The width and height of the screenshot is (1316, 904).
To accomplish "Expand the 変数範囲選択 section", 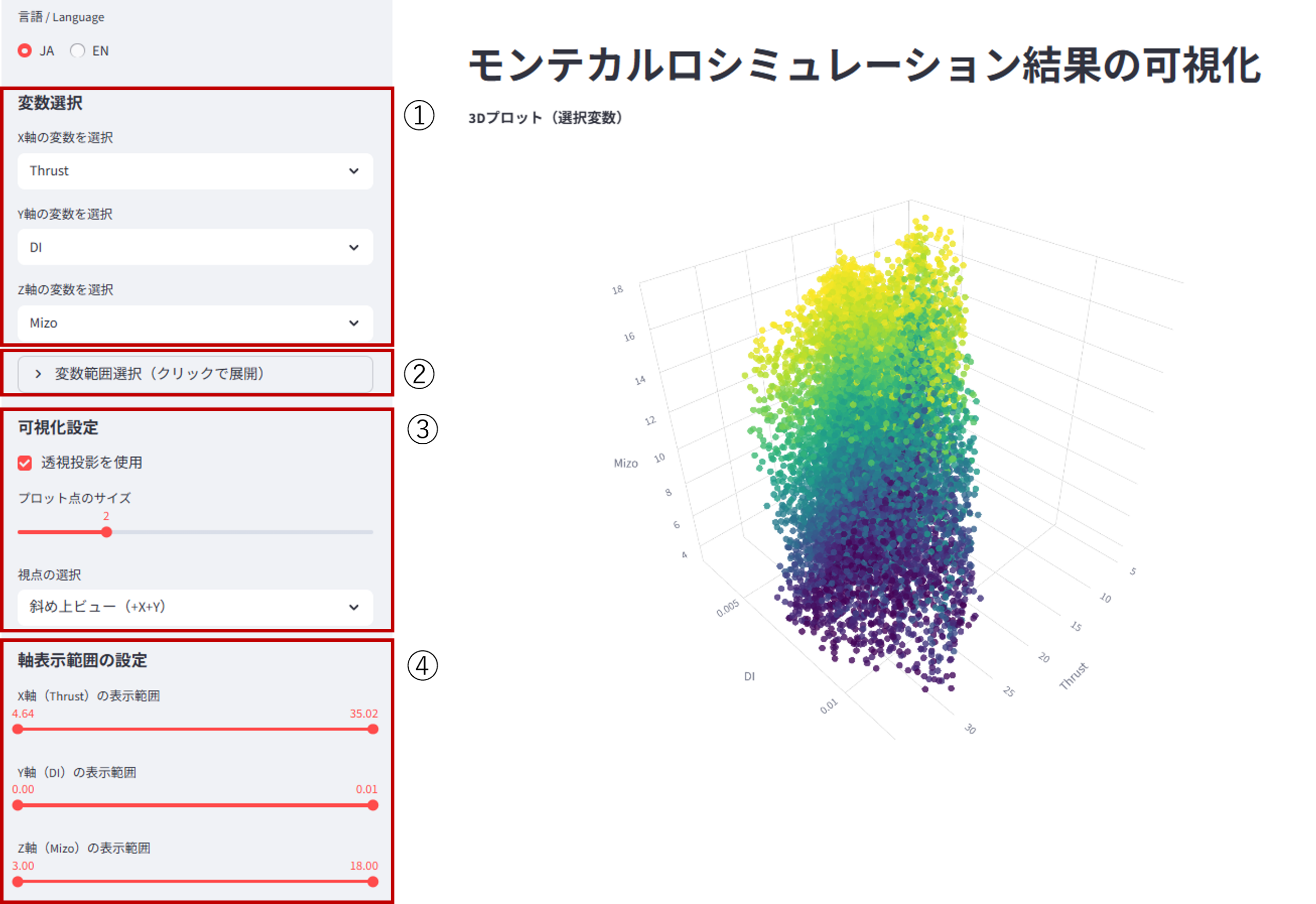I will pos(195,374).
